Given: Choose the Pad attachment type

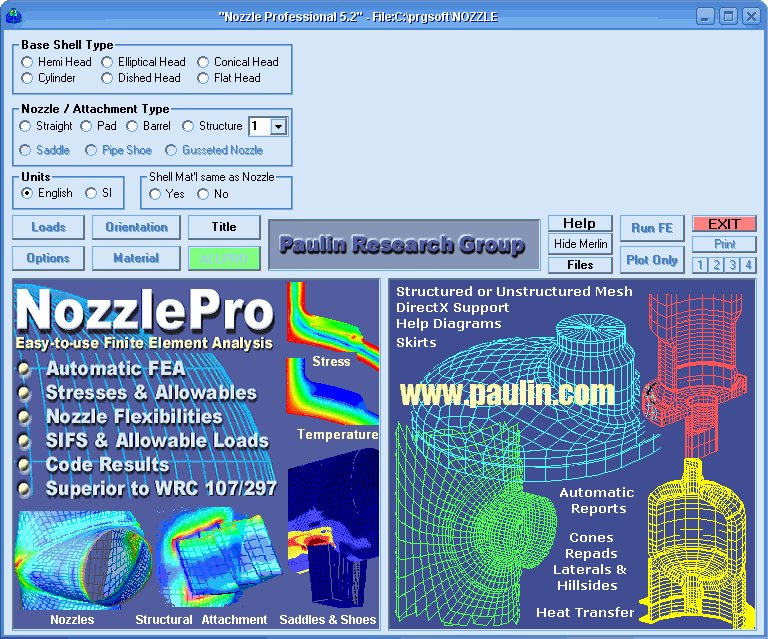Looking at the screenshot, I should tap(86, 126).
